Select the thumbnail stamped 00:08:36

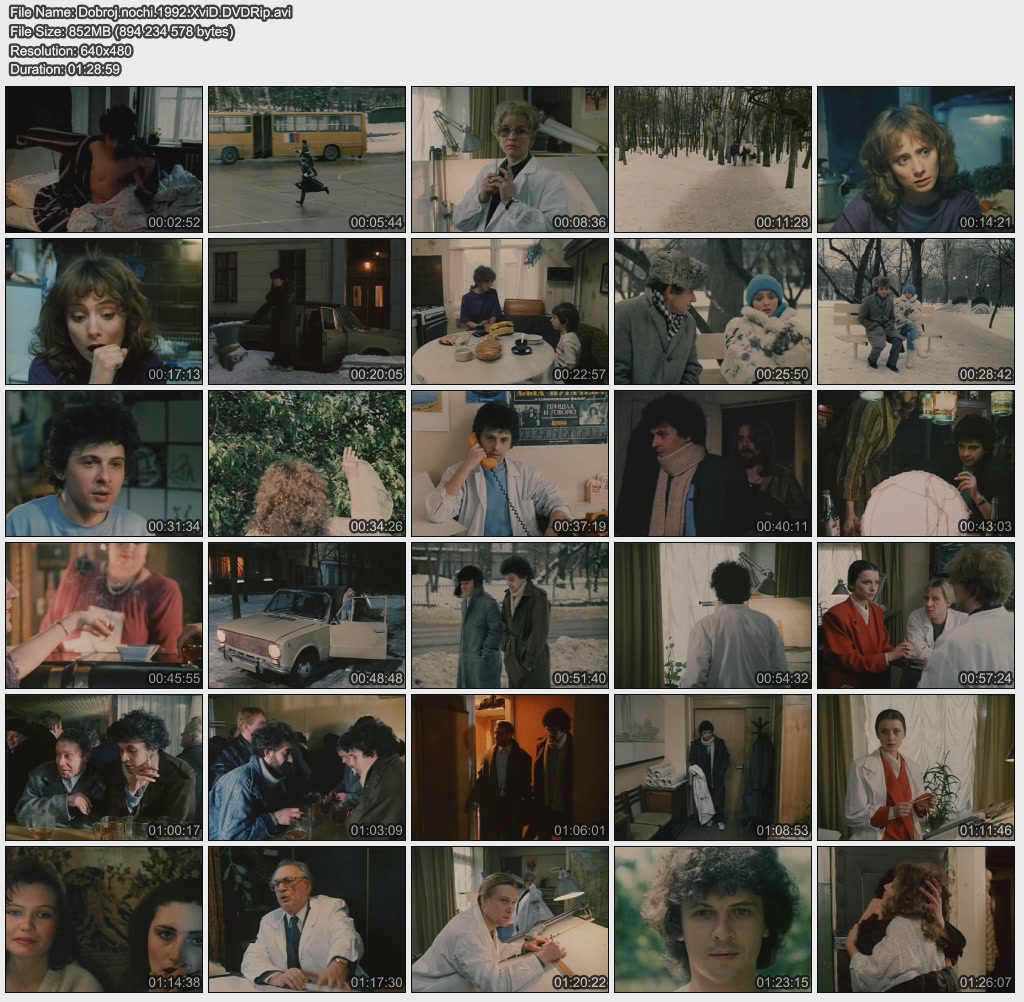pyautogui.click(x=510, y=159)
